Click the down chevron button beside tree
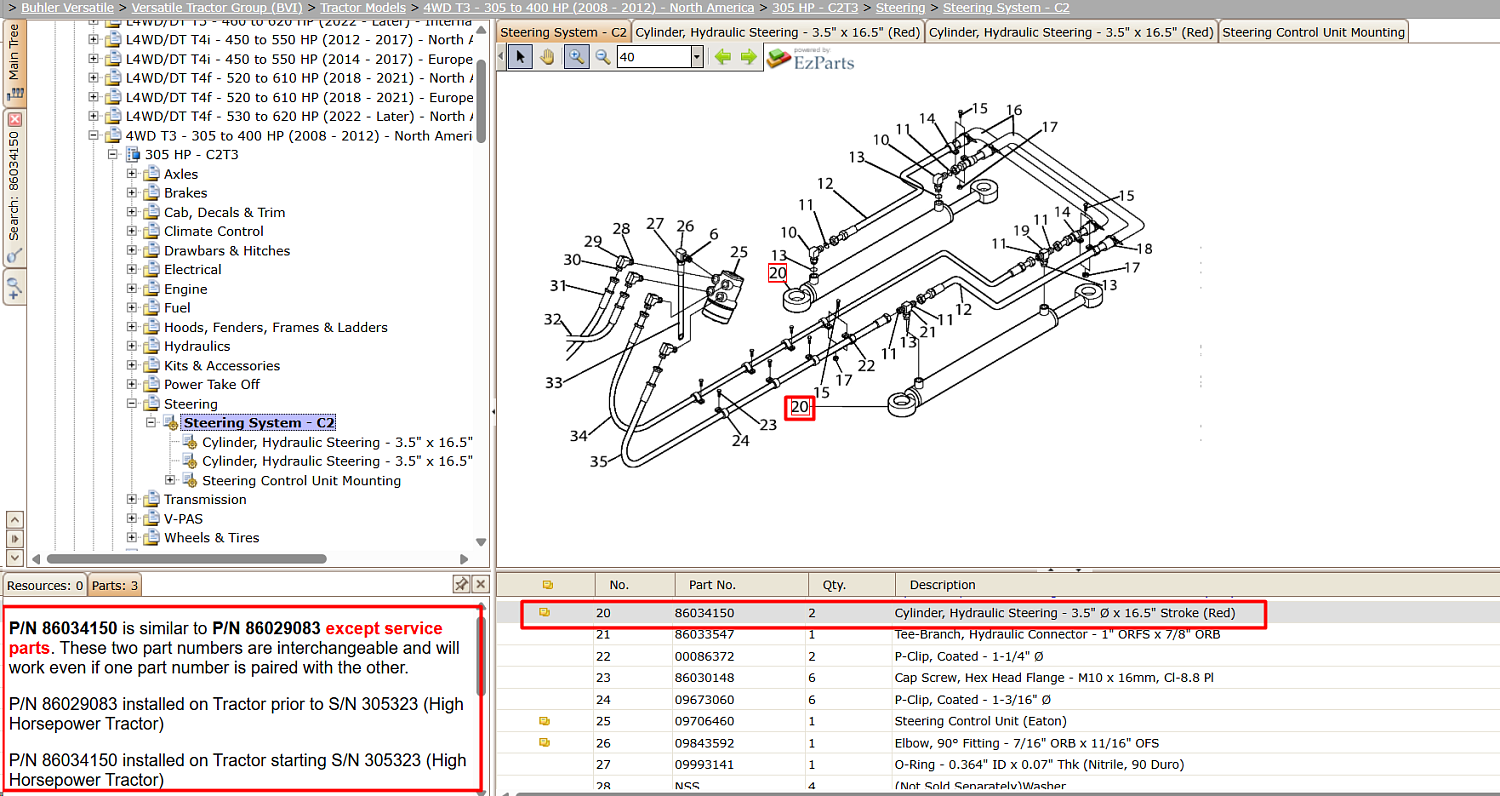Viewport: 1500px width, 796px height. point(14,557)
